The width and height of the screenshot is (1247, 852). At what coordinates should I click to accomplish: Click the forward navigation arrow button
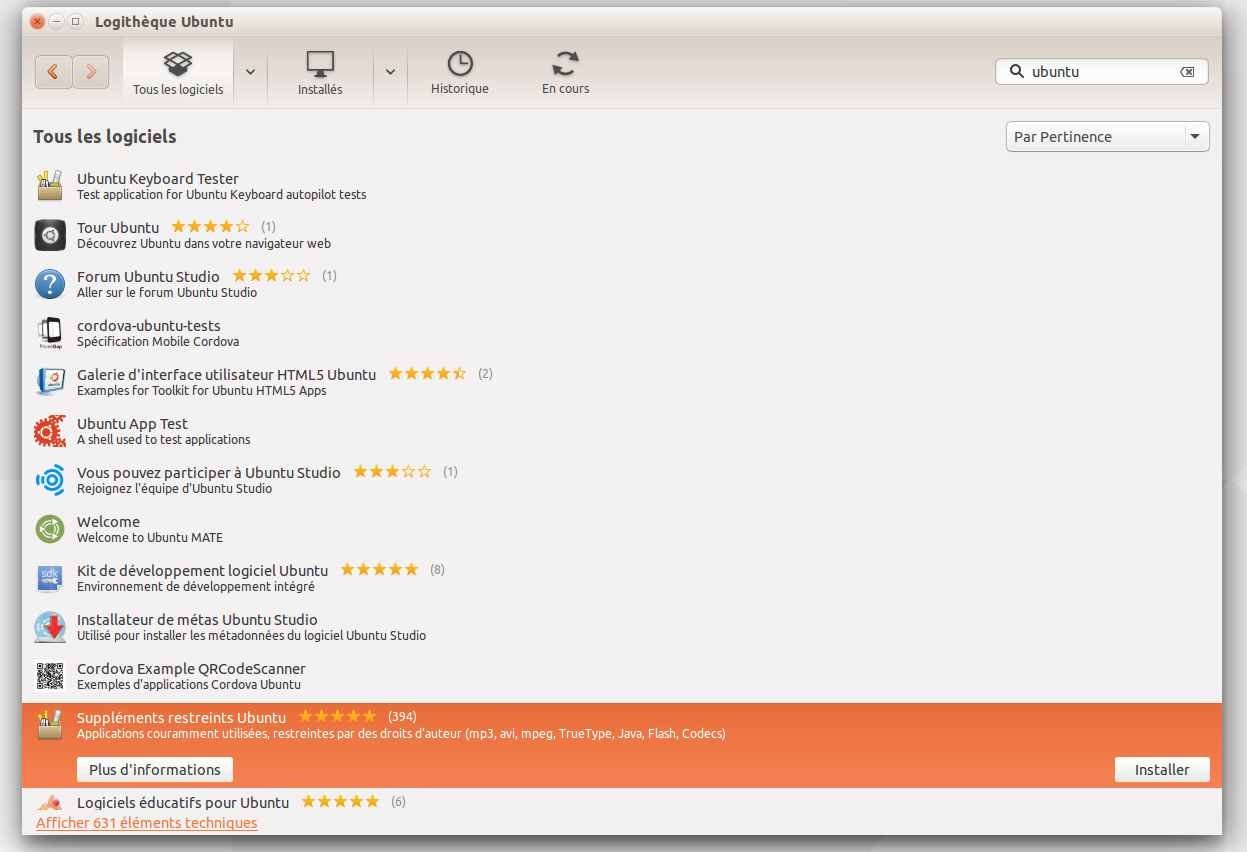point(90,72)
